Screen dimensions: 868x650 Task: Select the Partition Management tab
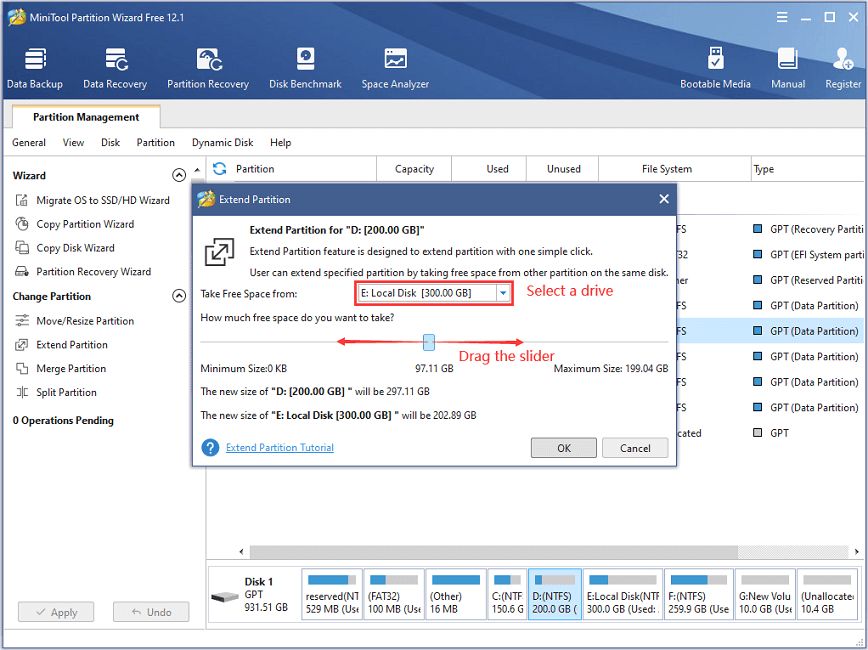86,117
